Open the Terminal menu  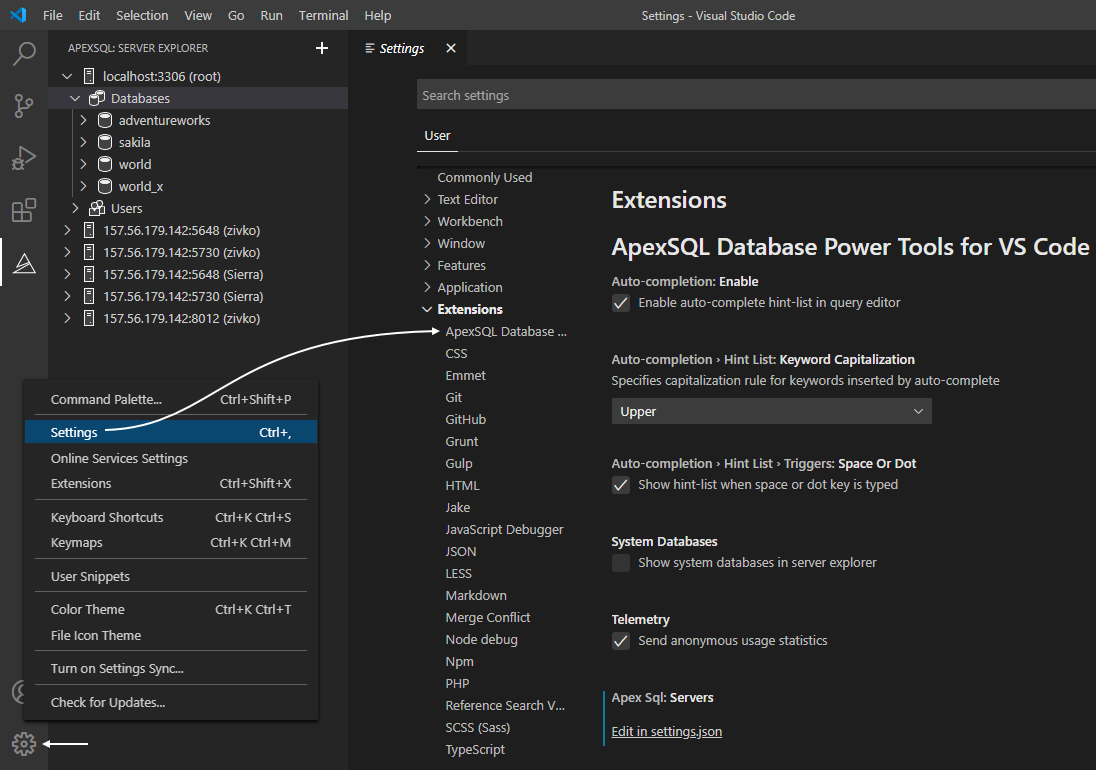pyautogui.click(x=323, y=15)
